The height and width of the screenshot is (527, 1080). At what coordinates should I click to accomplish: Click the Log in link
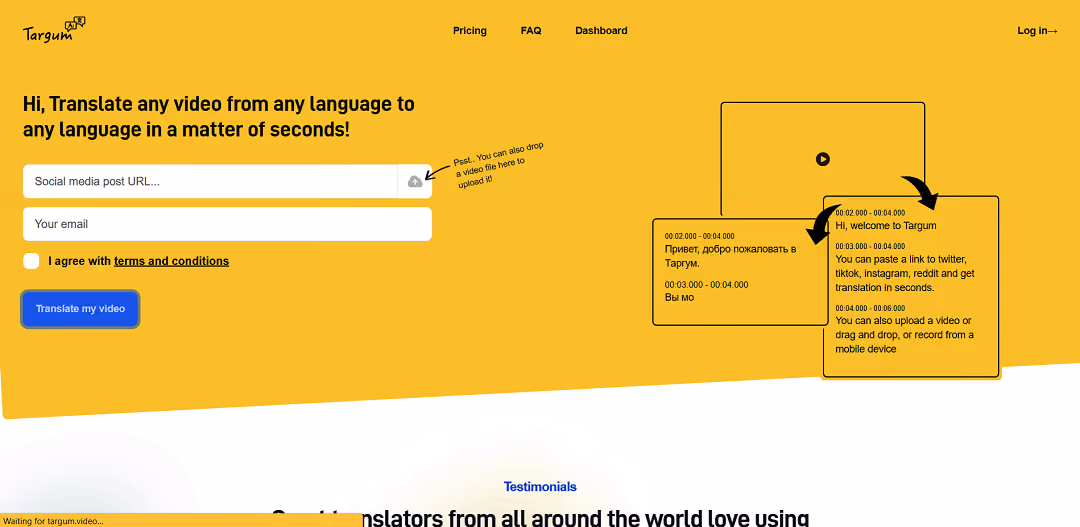click(x=1037, y=30)
